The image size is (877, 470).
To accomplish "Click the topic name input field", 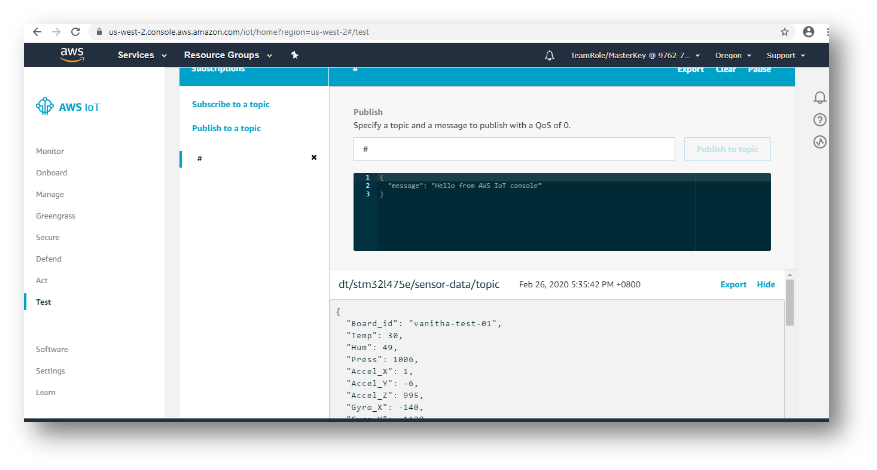I will pos(514,149).
